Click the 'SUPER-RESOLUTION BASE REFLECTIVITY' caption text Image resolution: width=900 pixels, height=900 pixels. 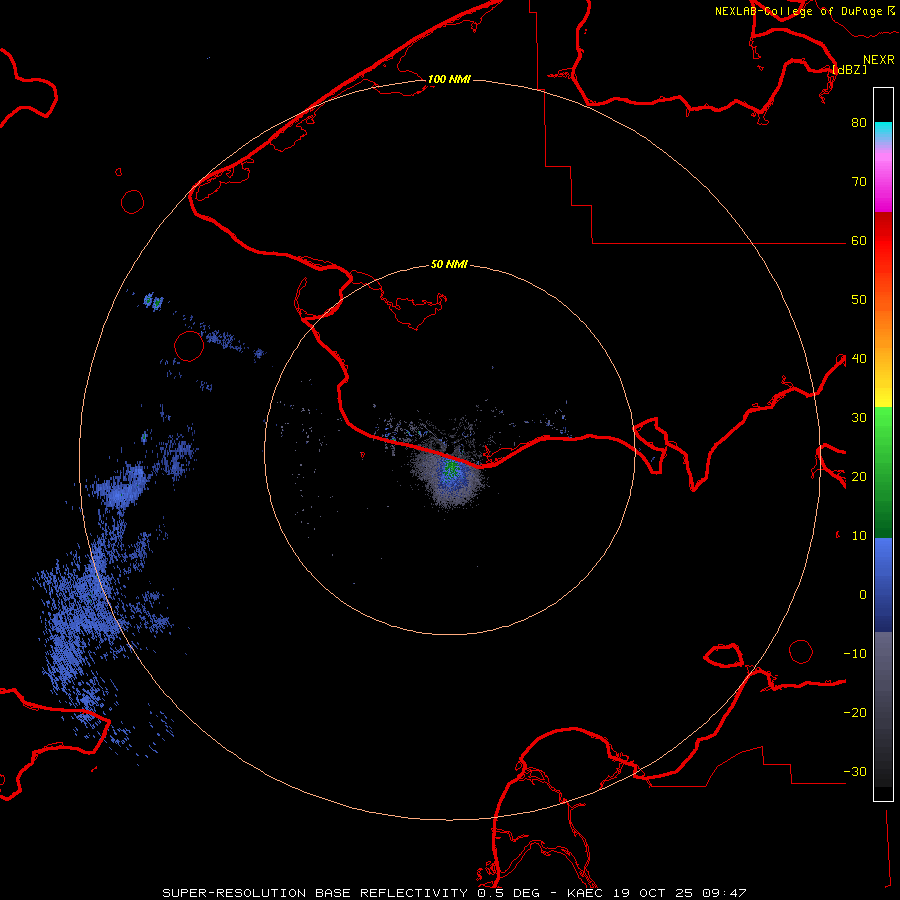[315, 893]
